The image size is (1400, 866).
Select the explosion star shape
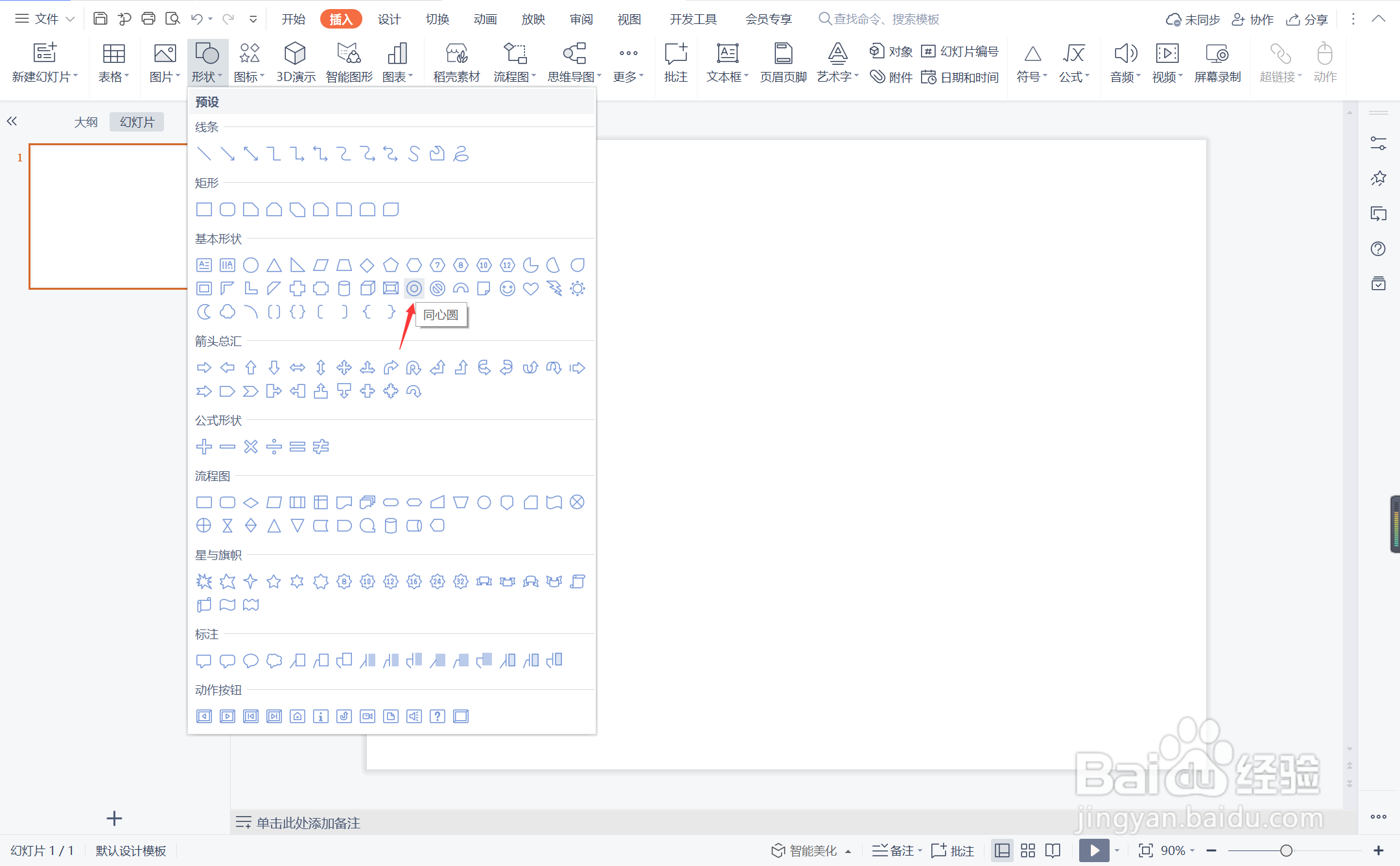204,581
